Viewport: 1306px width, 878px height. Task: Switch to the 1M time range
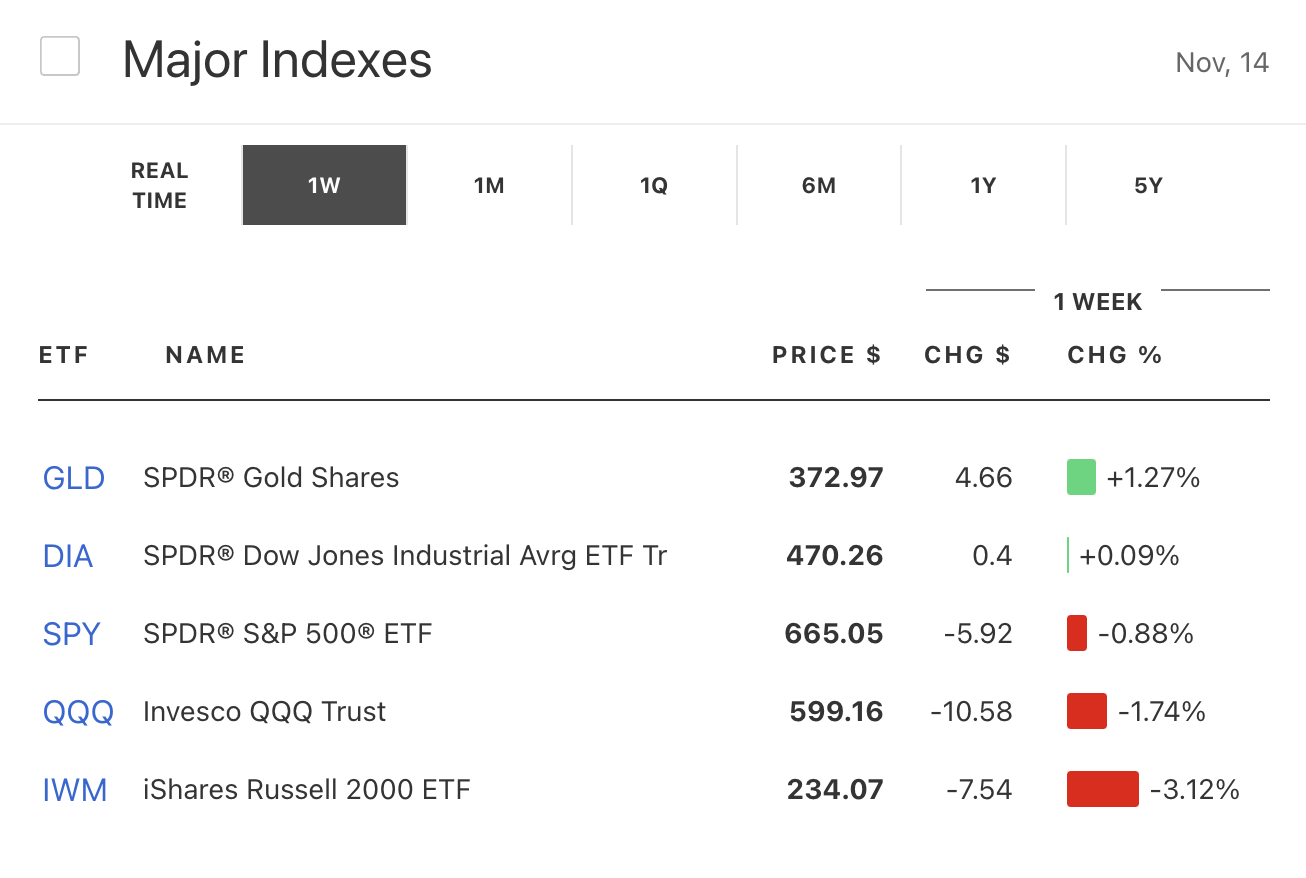coord(489,186)
